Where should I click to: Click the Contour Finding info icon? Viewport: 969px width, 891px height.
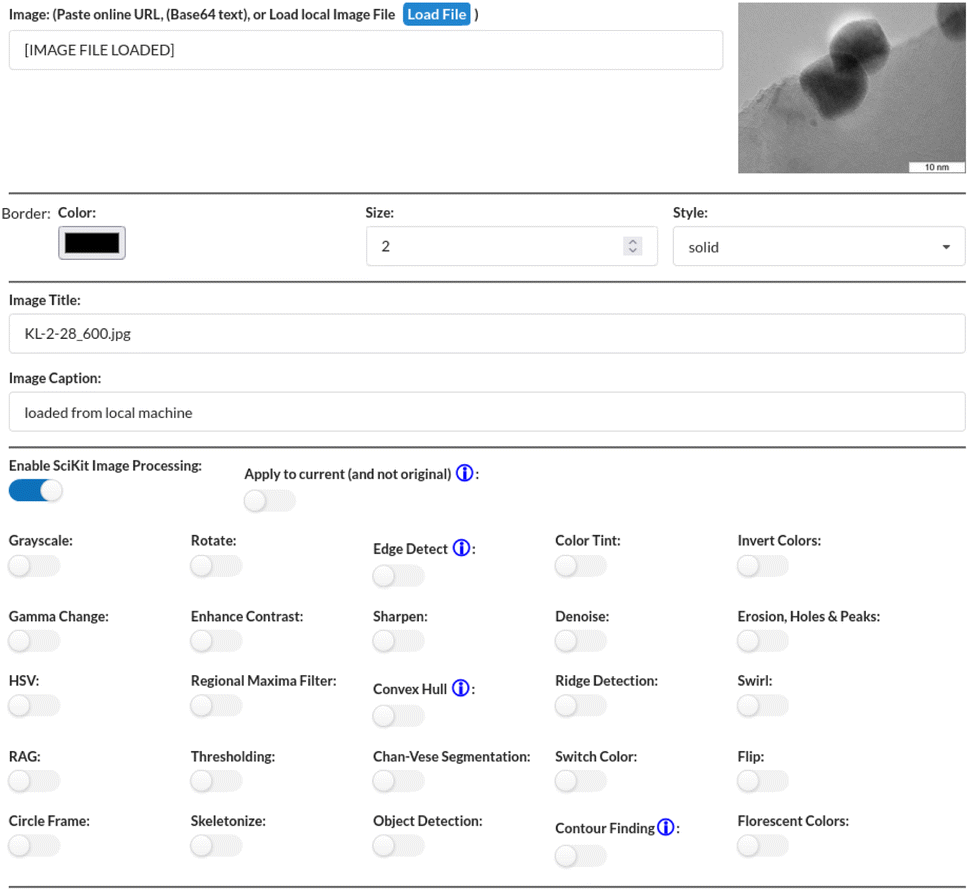click(666, 827)
